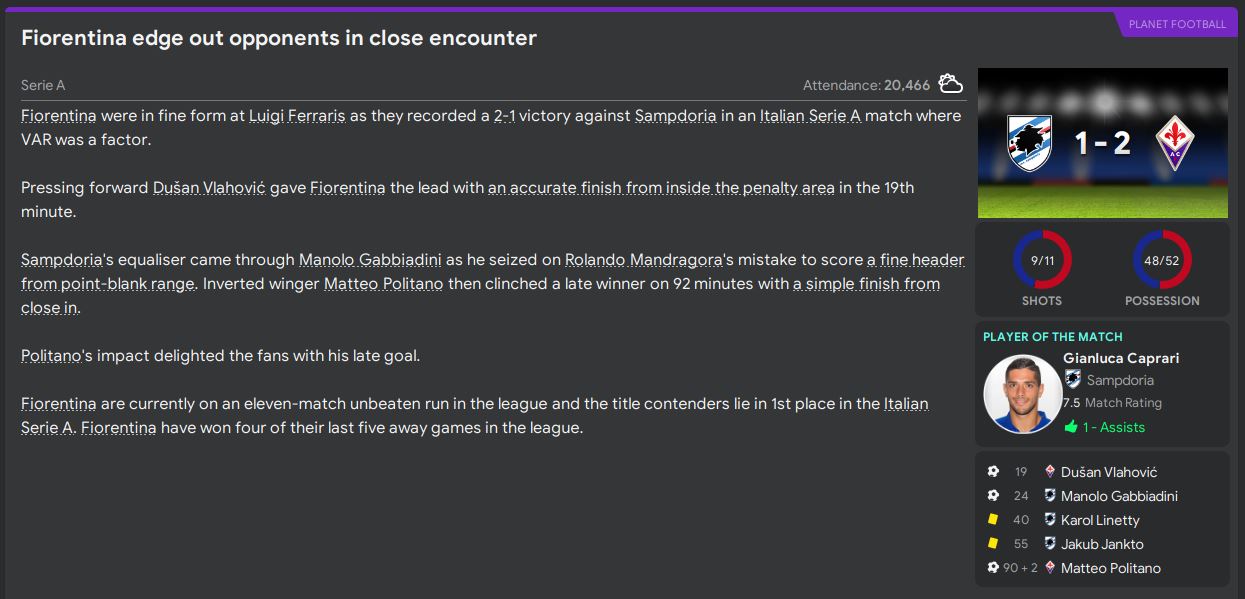The height and width of the screenshot is (599, 1245).
Task: Click the 1 - 2 scoreline
Action: coord(1102,143)
